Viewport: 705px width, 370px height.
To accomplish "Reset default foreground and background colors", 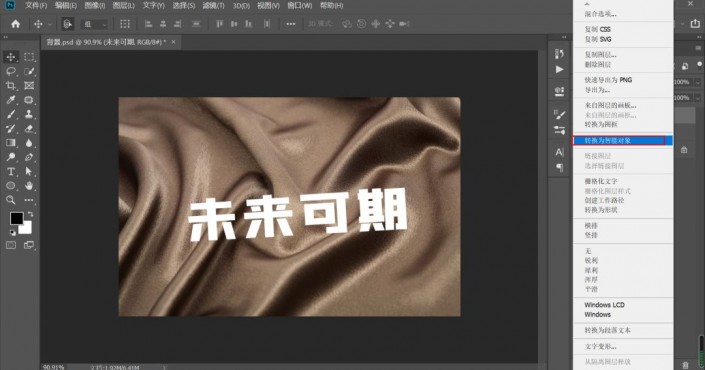I will [13, 232].
